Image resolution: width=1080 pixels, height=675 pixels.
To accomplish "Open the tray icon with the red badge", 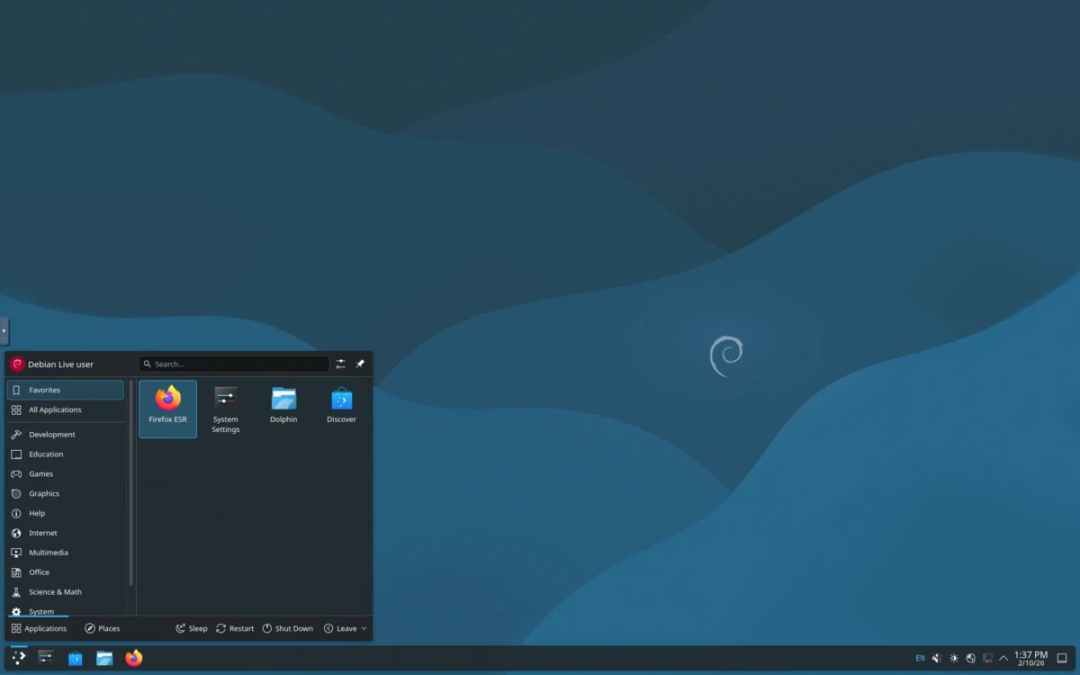I will [x=987, y=658].
